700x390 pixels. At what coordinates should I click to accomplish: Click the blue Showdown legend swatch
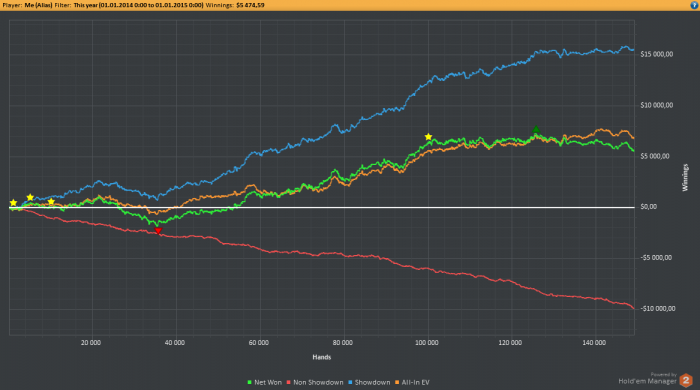tap(350, 382)
